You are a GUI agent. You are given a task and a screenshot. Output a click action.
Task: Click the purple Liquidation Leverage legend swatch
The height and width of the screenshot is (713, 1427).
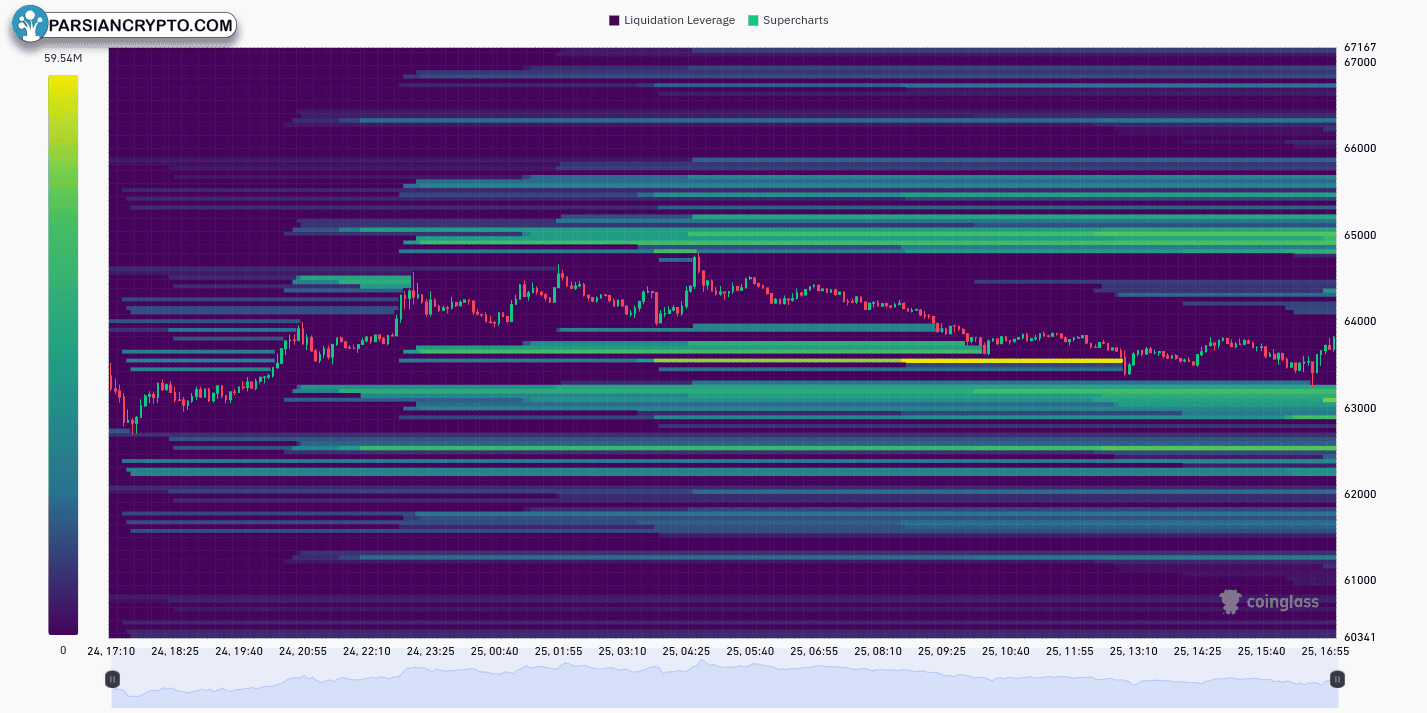tap(614, 20)
